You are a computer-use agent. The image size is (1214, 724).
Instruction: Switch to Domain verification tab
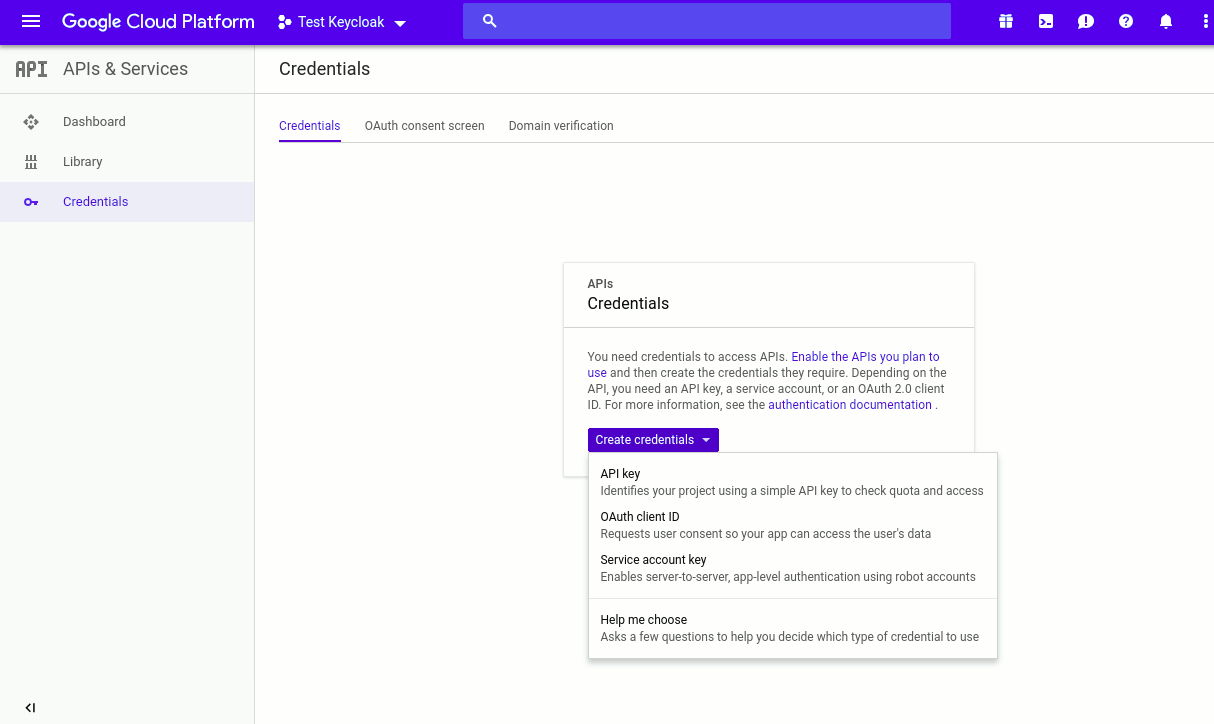coord(561,126)
